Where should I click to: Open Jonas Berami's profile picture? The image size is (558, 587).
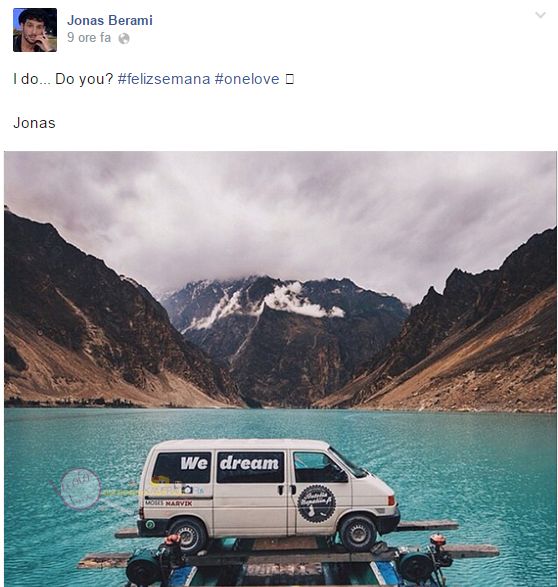click(35, 30)
